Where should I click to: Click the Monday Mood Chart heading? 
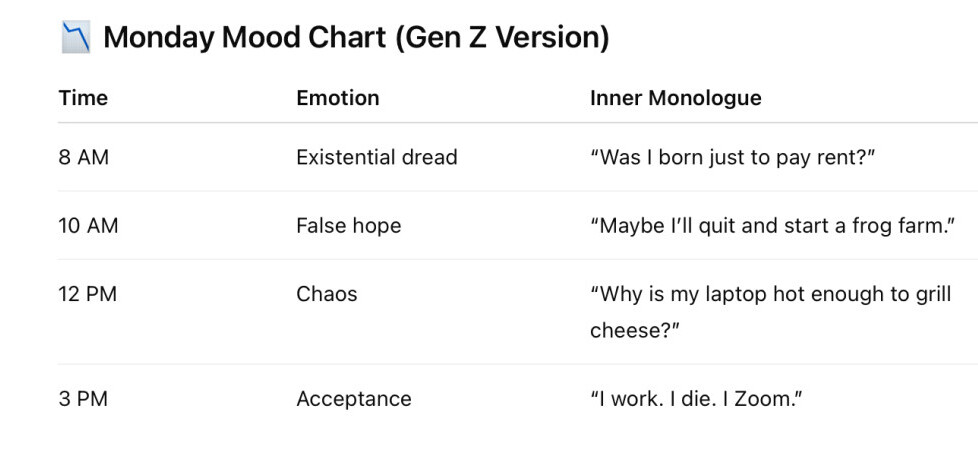tap(355, 38)
